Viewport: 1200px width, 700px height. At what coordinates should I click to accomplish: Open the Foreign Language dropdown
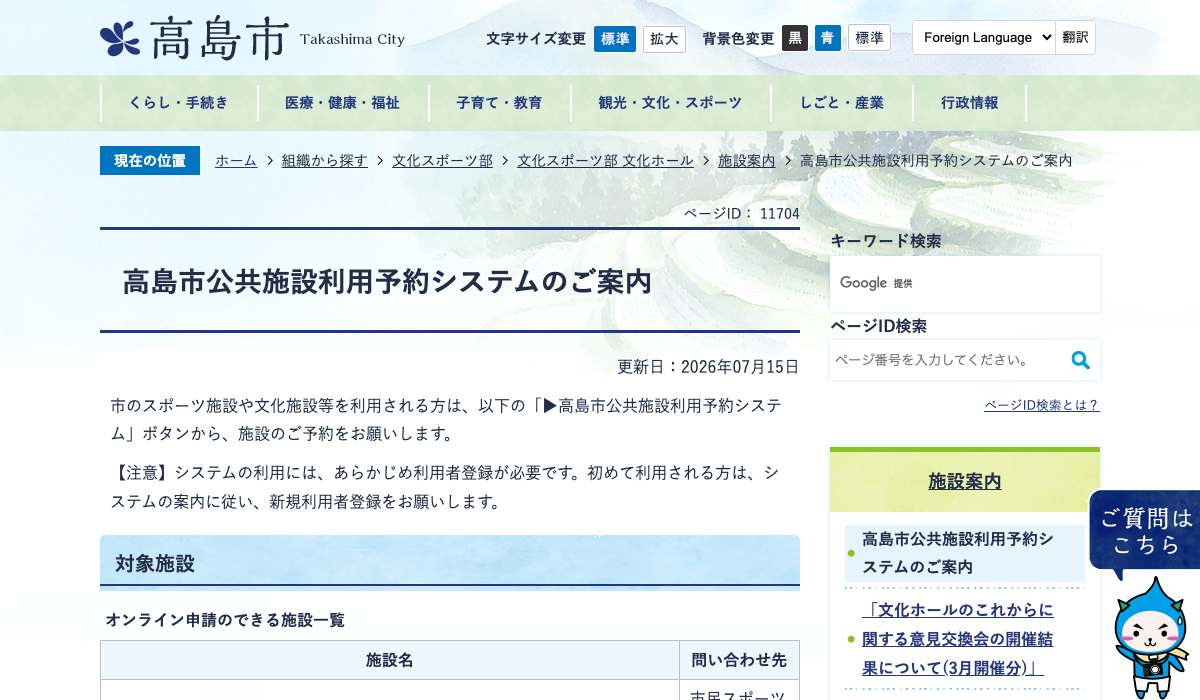984,38
